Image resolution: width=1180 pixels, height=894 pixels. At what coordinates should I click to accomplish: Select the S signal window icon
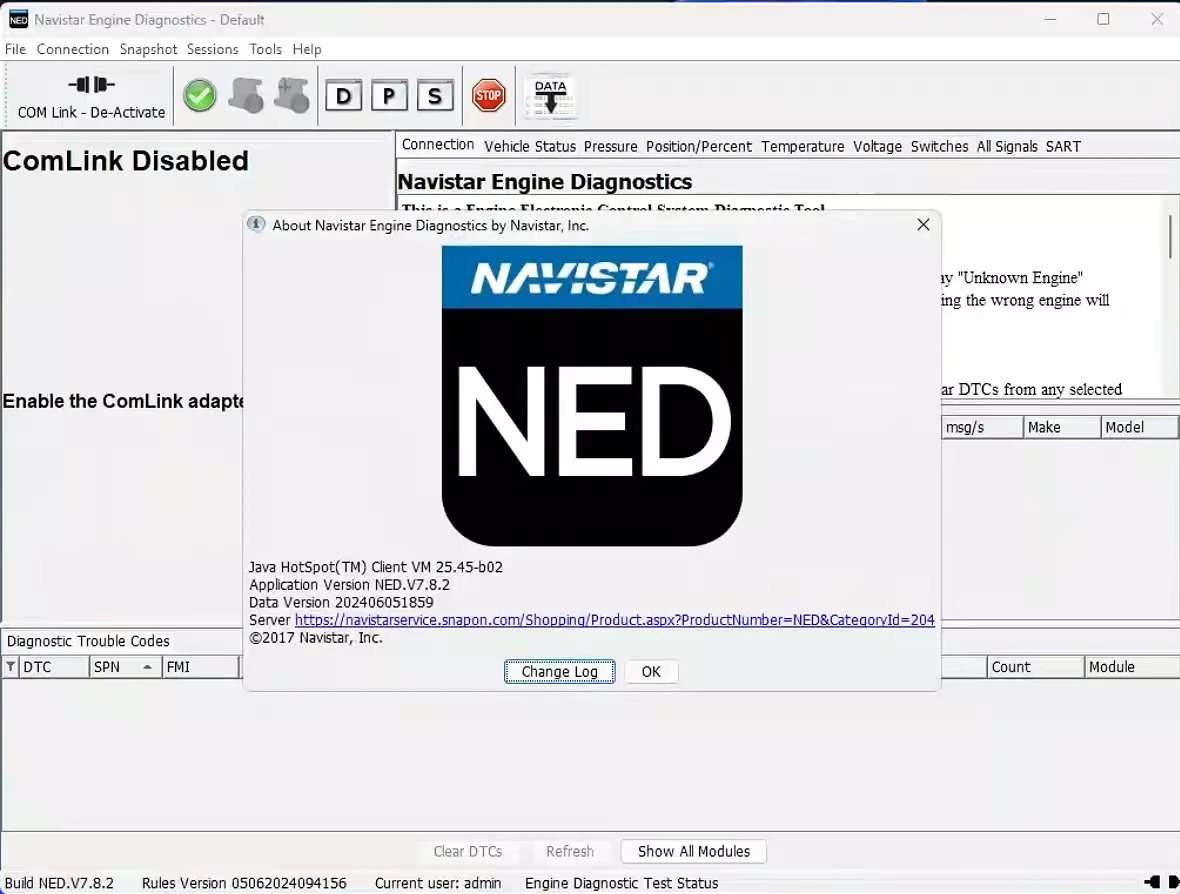435,96
